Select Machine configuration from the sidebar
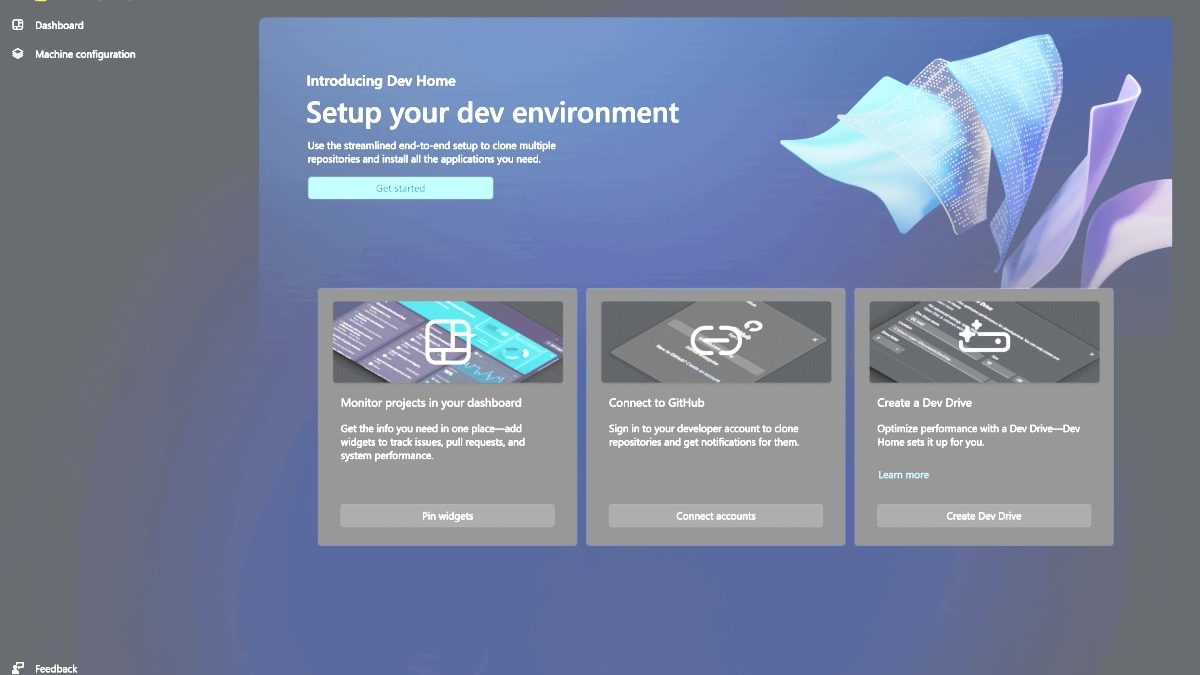1200x675 pixels. coord(85,54)
